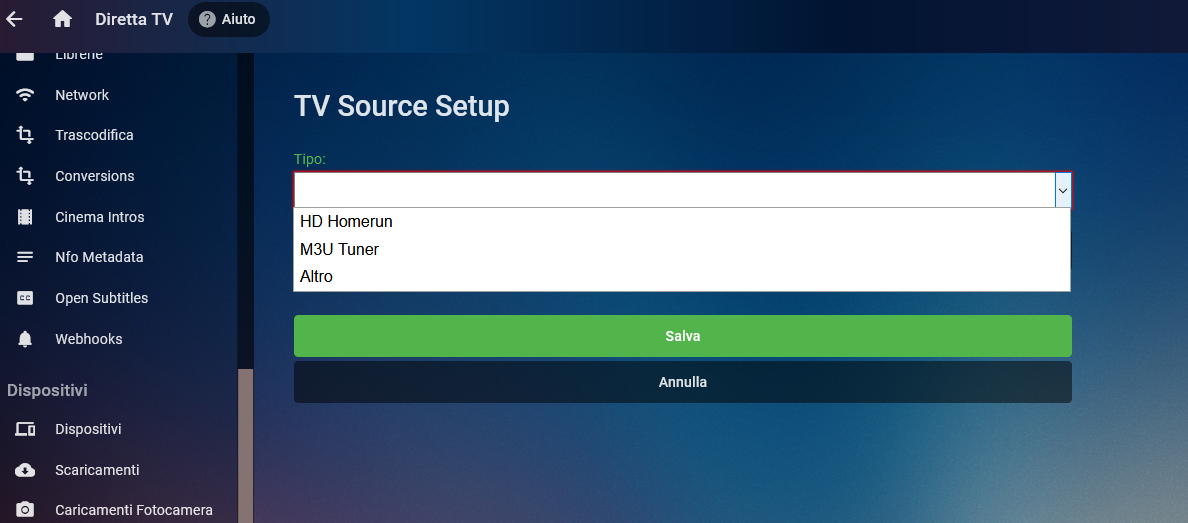Select the Trascodifica crop icon
The height and width of the screenshot is (523, 1188).
pyautogui.click(x=25, y=135)
